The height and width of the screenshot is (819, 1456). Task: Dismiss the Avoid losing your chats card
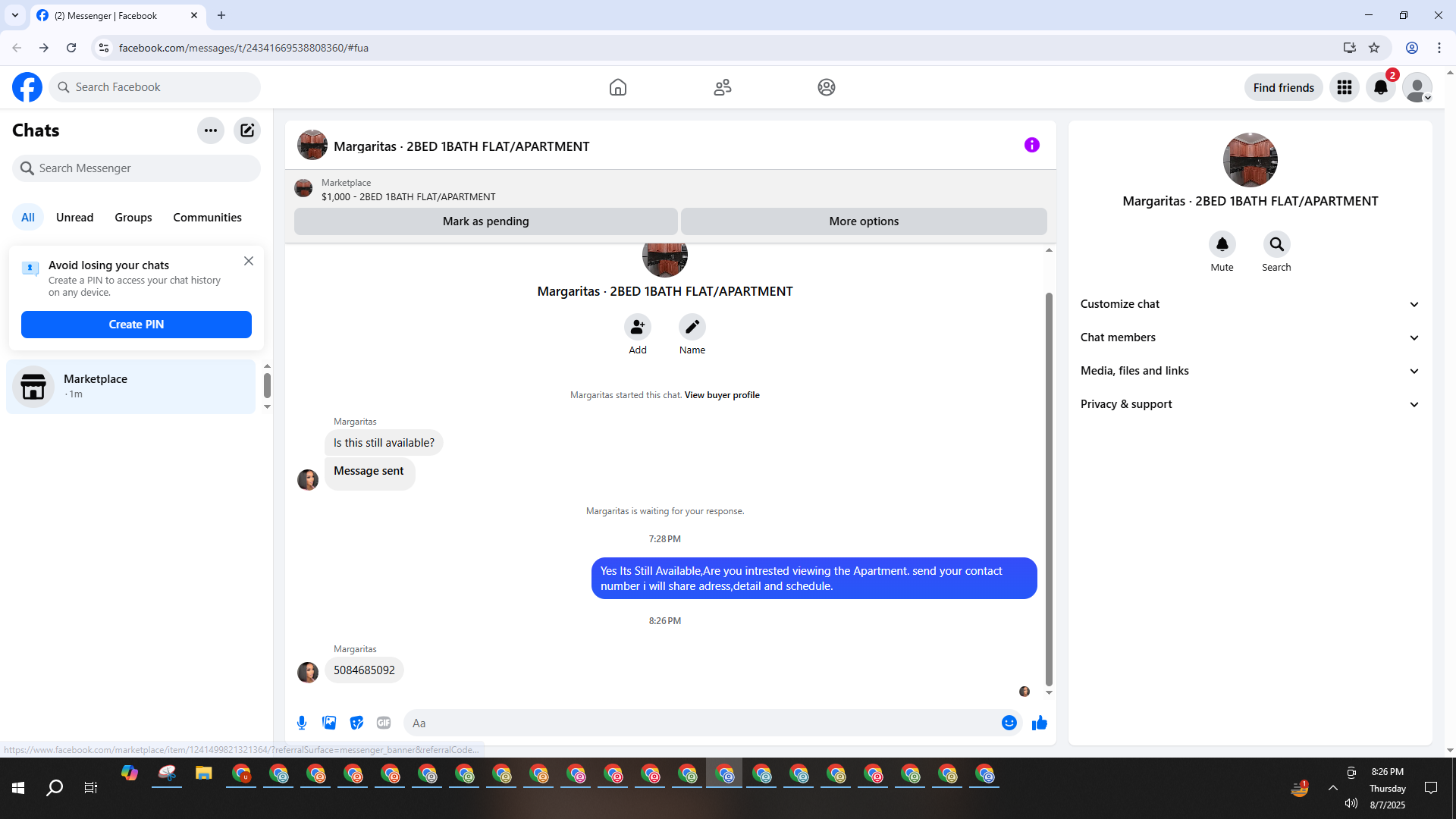tap(249, 261)
